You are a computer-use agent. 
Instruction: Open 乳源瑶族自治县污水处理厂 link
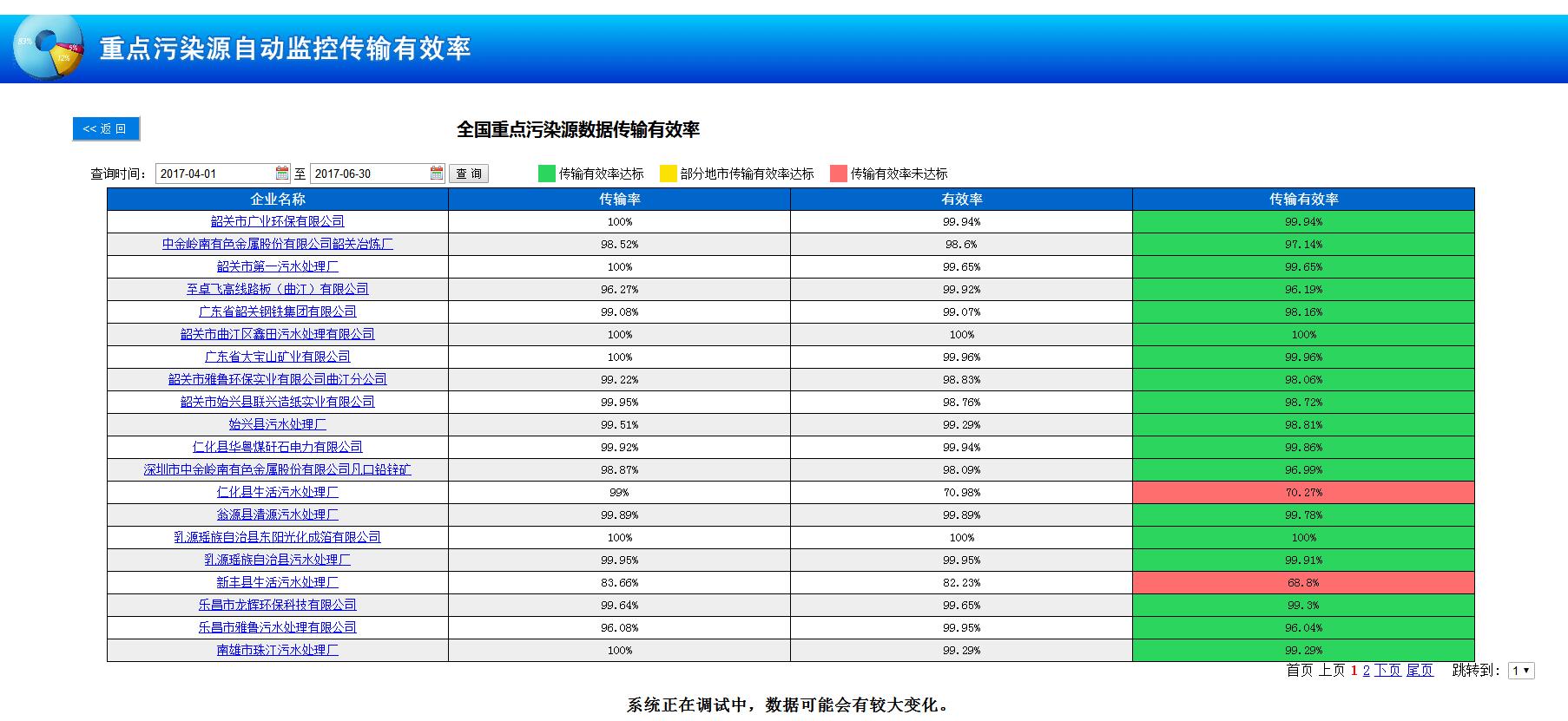pos(278,560)
